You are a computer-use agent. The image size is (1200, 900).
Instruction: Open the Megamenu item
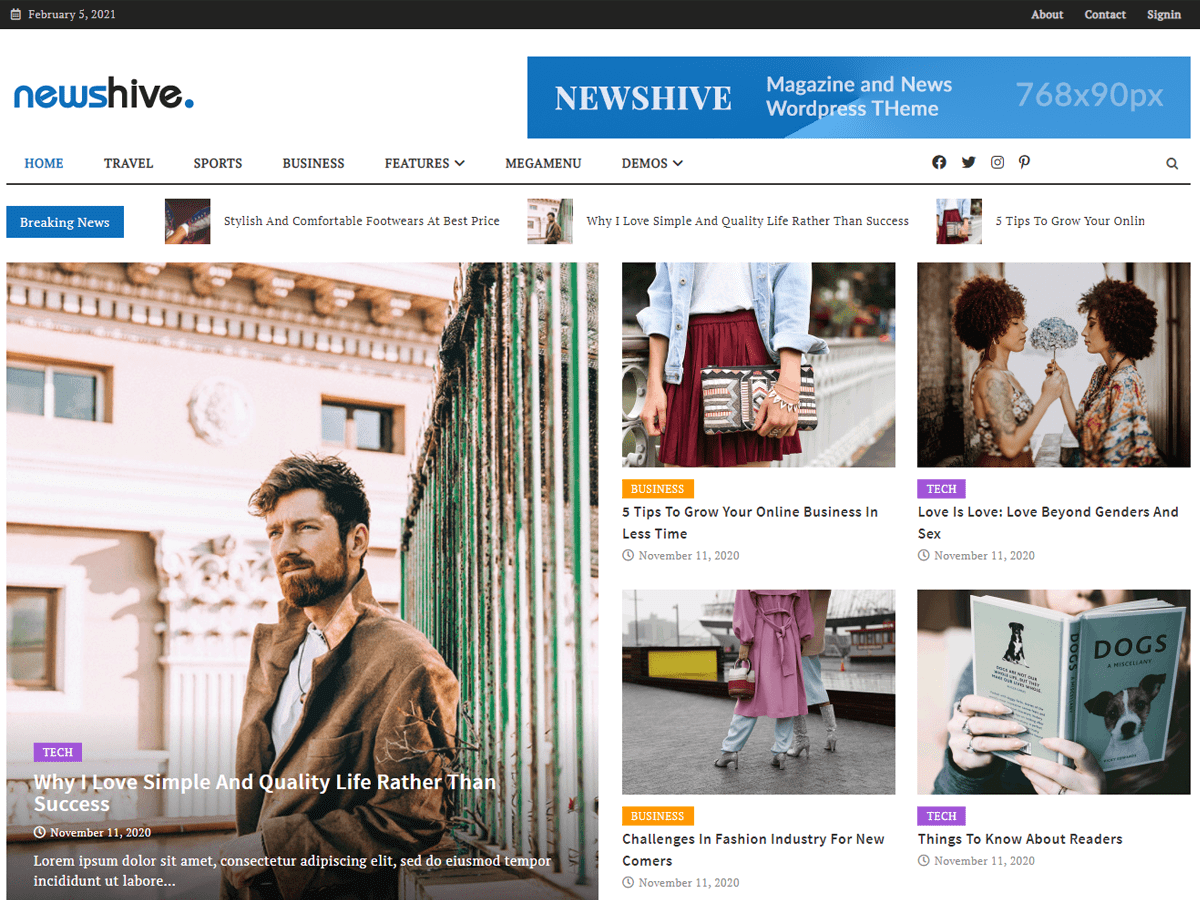tap(543, 163)
